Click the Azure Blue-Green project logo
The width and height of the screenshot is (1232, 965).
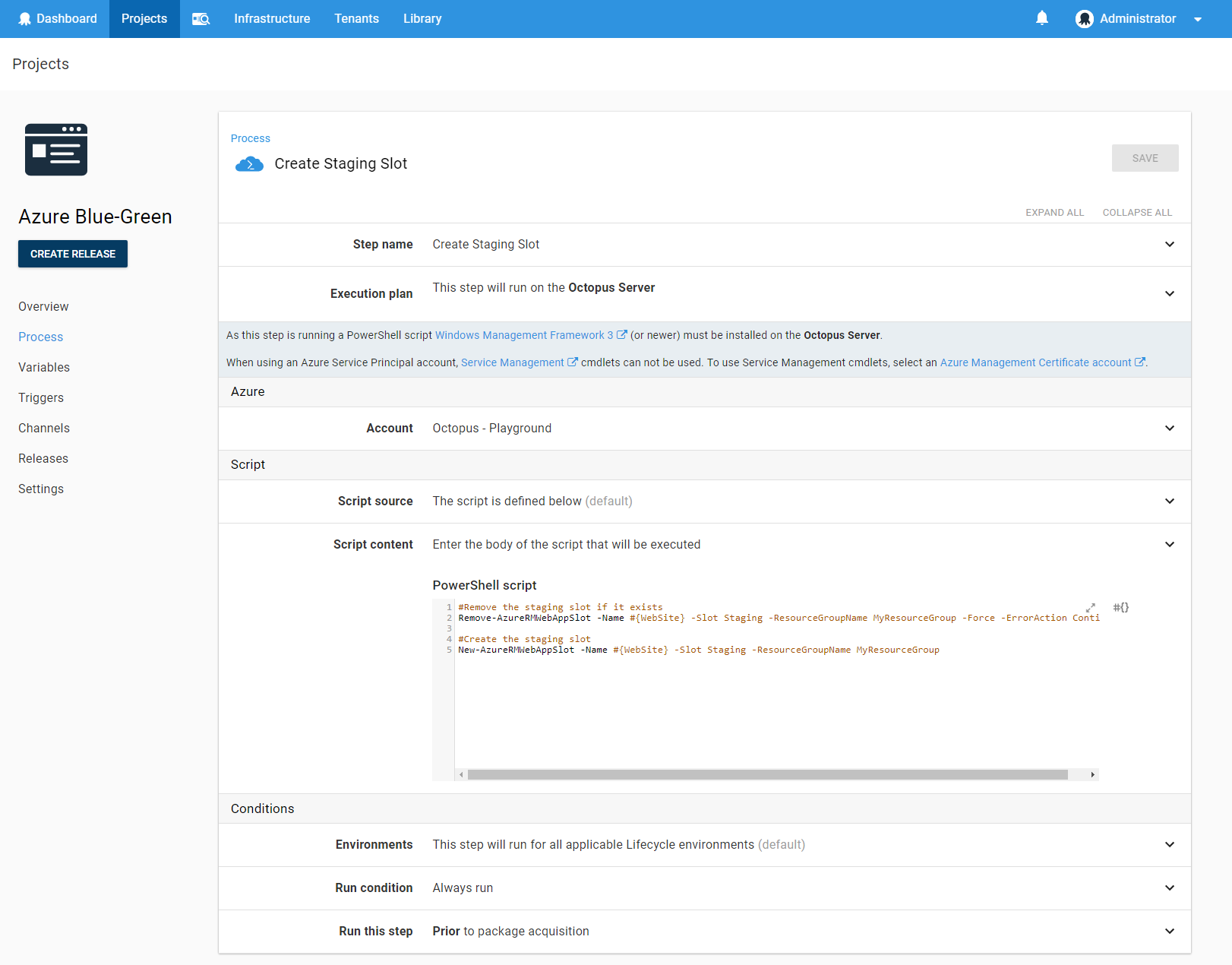pos(56,150)
